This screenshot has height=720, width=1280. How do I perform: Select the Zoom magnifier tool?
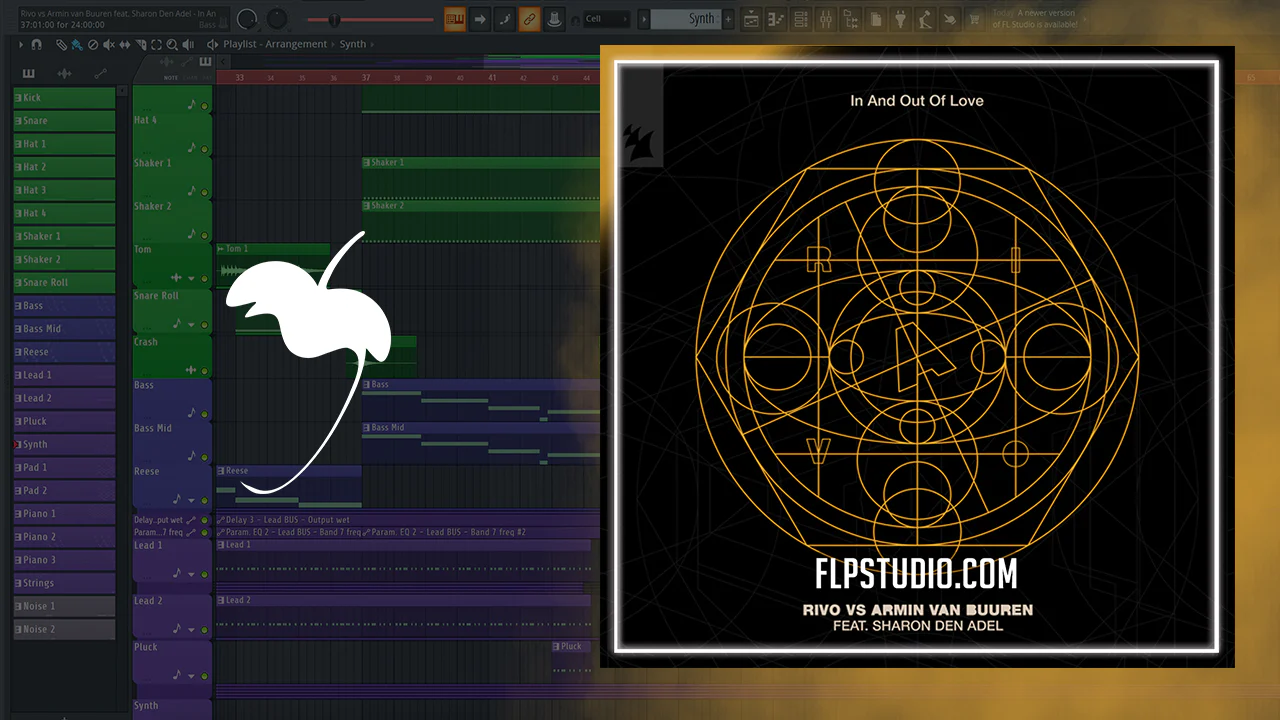(x=172, y=45)
